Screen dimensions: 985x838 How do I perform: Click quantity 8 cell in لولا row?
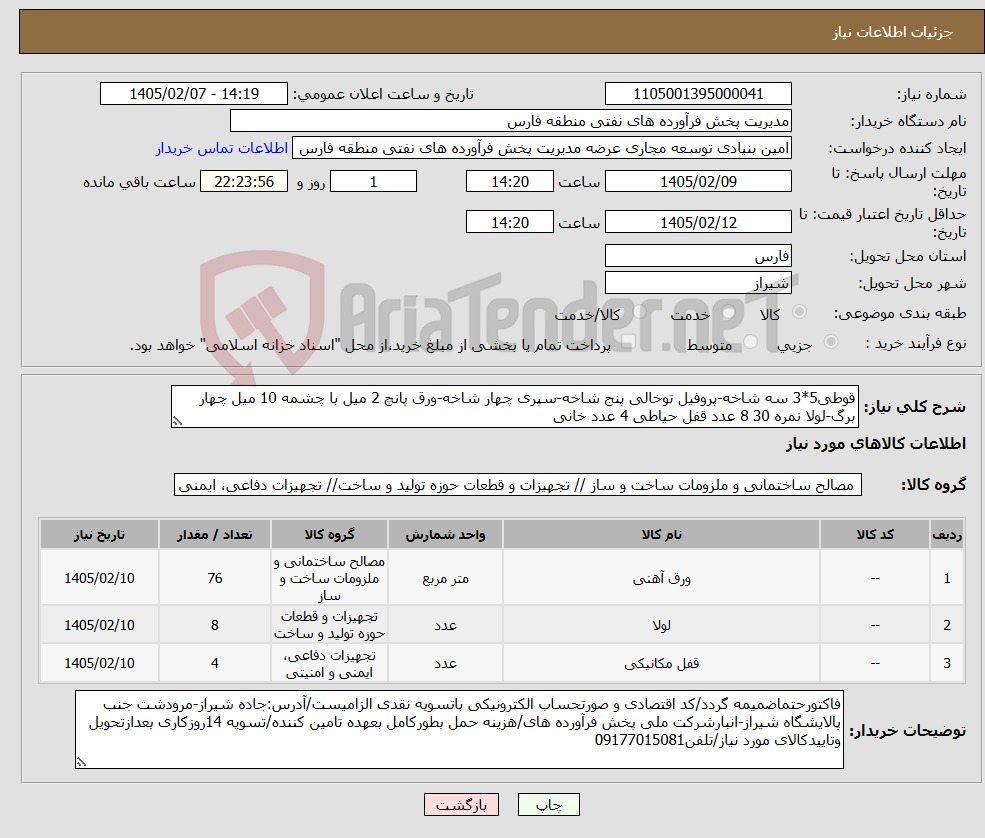tap(215, 625)
